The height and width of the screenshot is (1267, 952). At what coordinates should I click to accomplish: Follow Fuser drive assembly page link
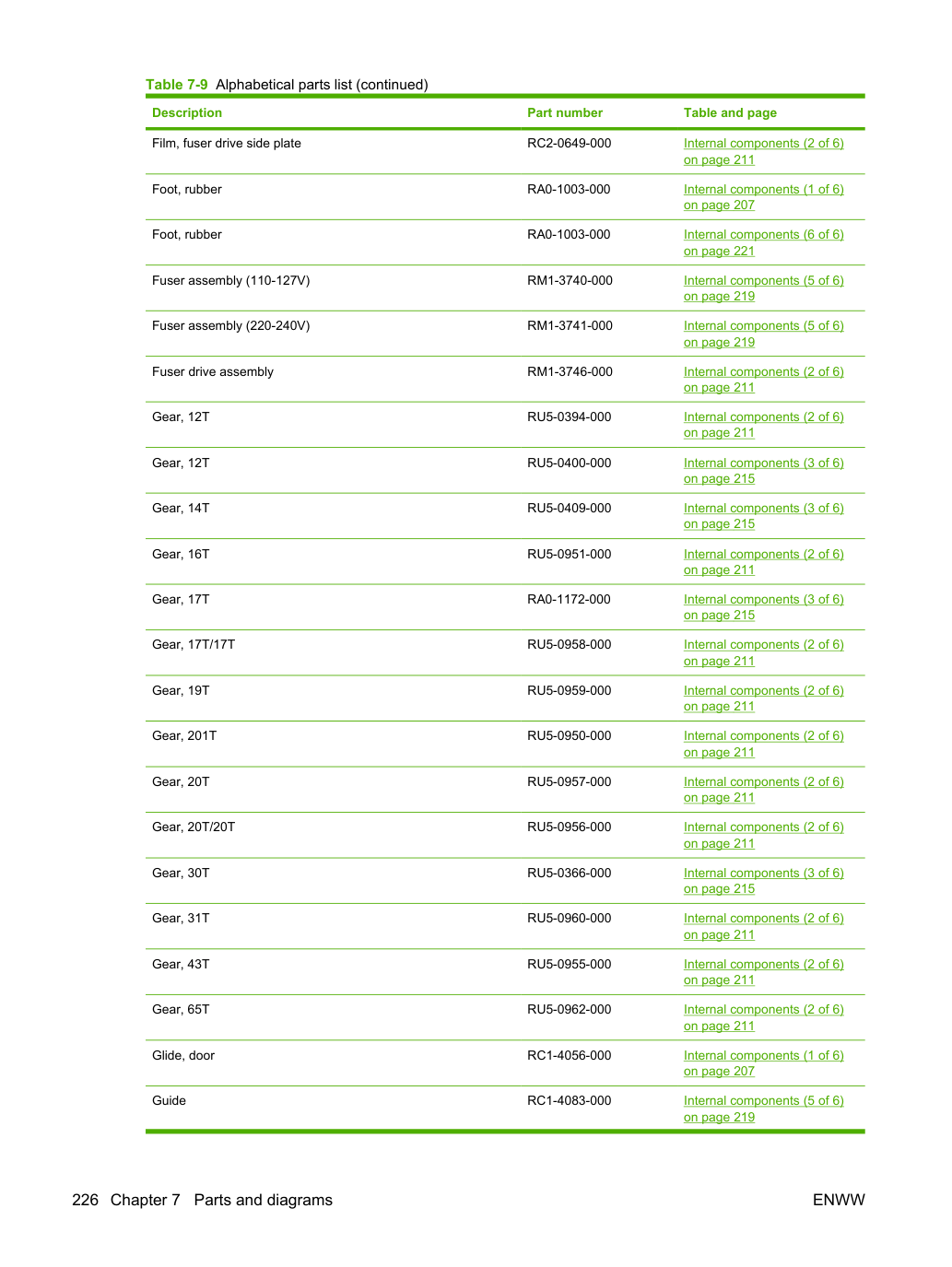(763, 380)
